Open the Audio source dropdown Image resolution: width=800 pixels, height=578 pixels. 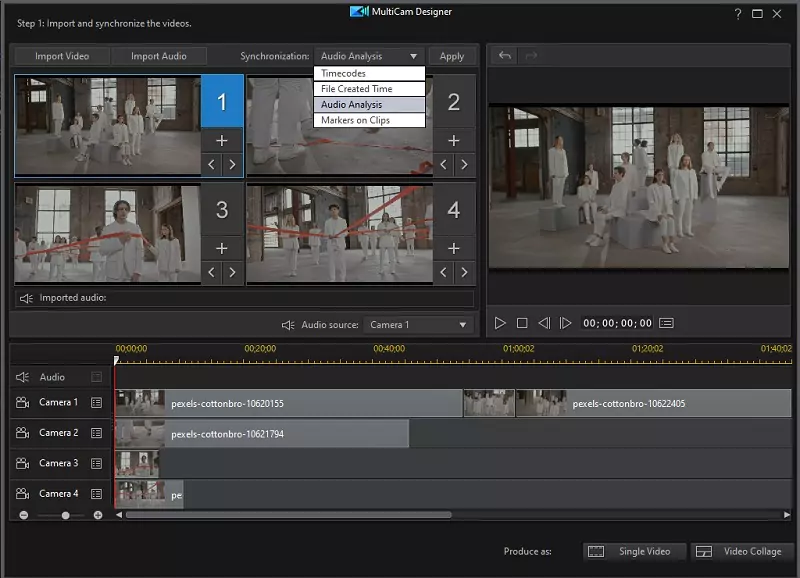pos(419,323)
